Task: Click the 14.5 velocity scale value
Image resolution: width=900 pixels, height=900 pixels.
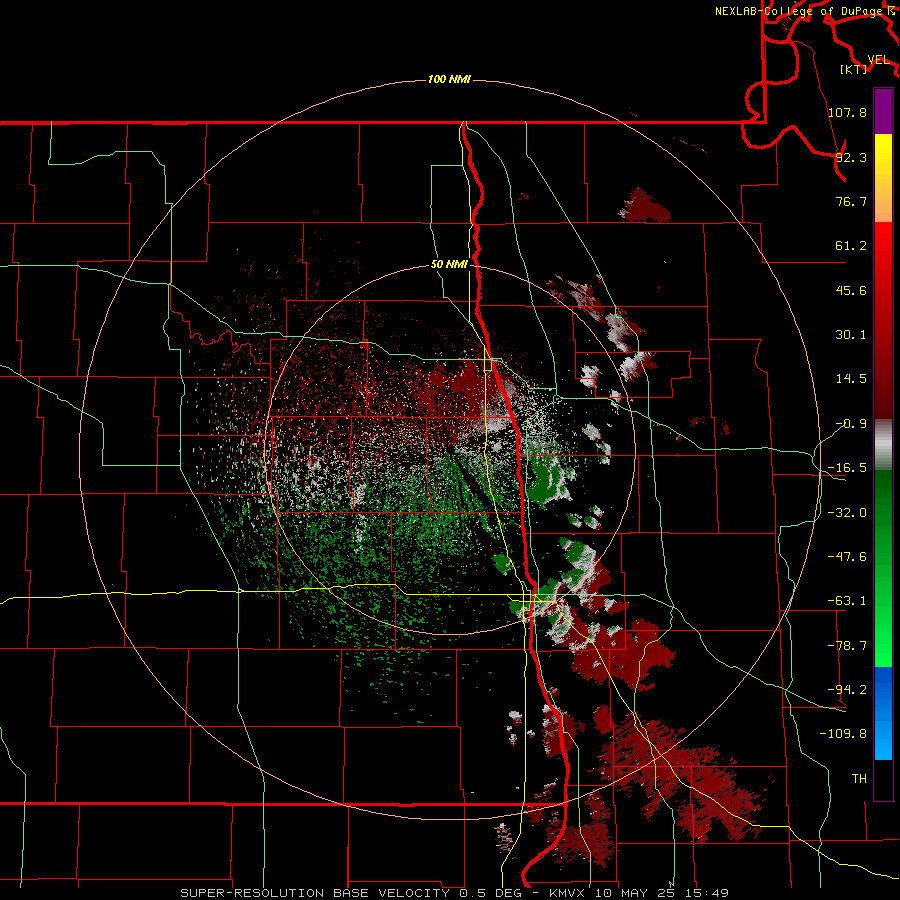Action: (851, 379)
